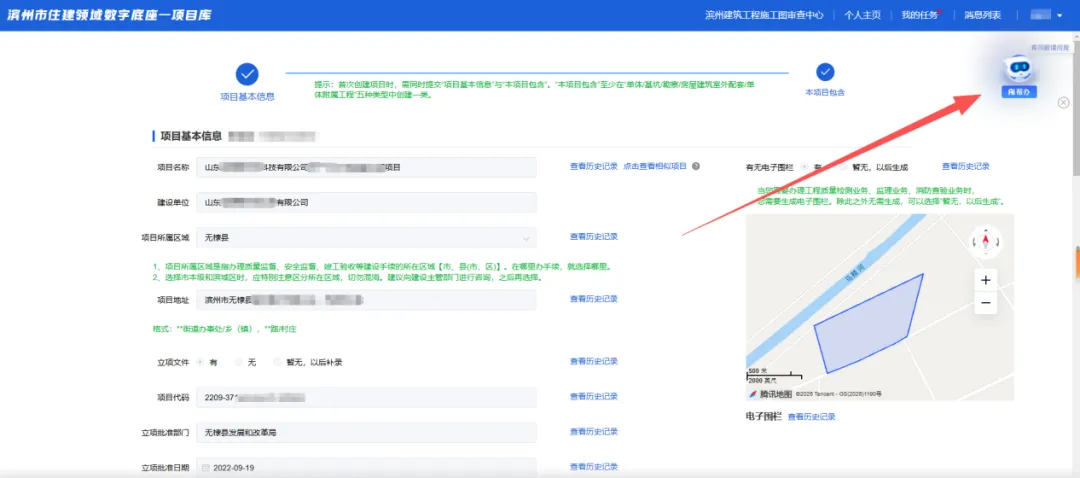Viewport: 1080px width, 478px height.
Task: Click the map compass icon
Action: [986, 241]
